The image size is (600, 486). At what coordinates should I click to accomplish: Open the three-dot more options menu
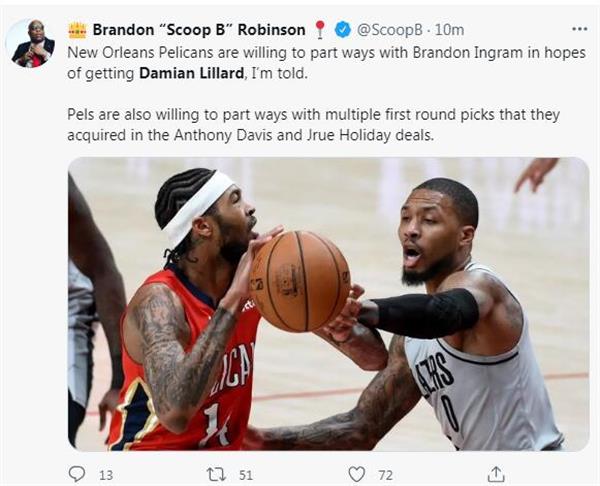pos(579,29)
